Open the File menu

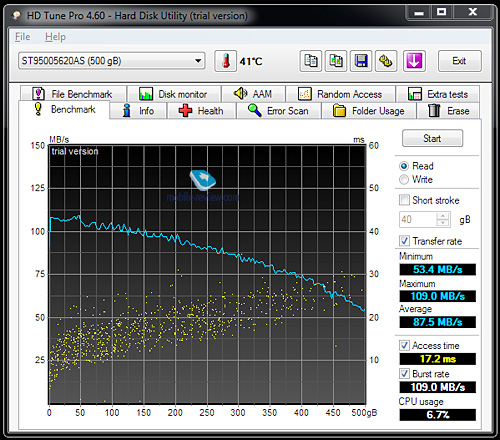click(23, 37)
